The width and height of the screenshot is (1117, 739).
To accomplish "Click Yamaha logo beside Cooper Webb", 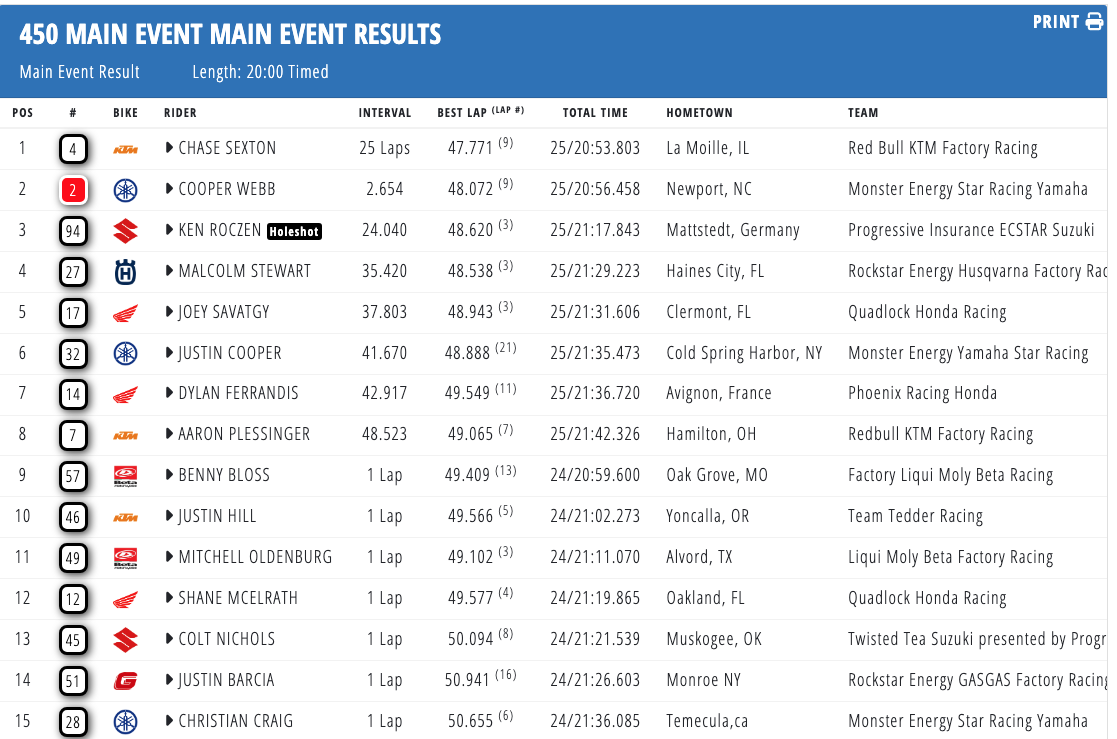I will [125, 190].
